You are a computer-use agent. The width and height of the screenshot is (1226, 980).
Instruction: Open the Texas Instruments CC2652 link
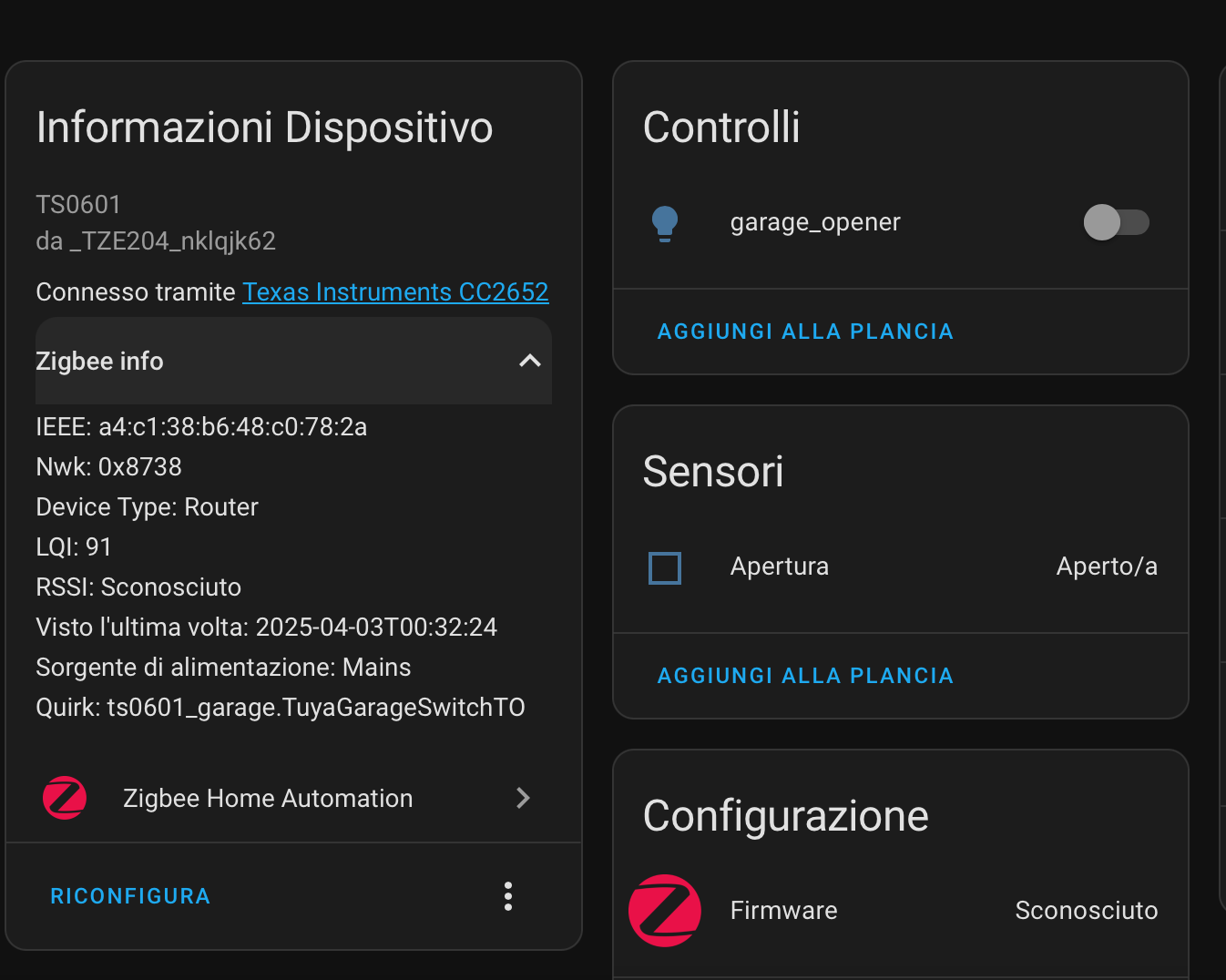tap(395, 291)
